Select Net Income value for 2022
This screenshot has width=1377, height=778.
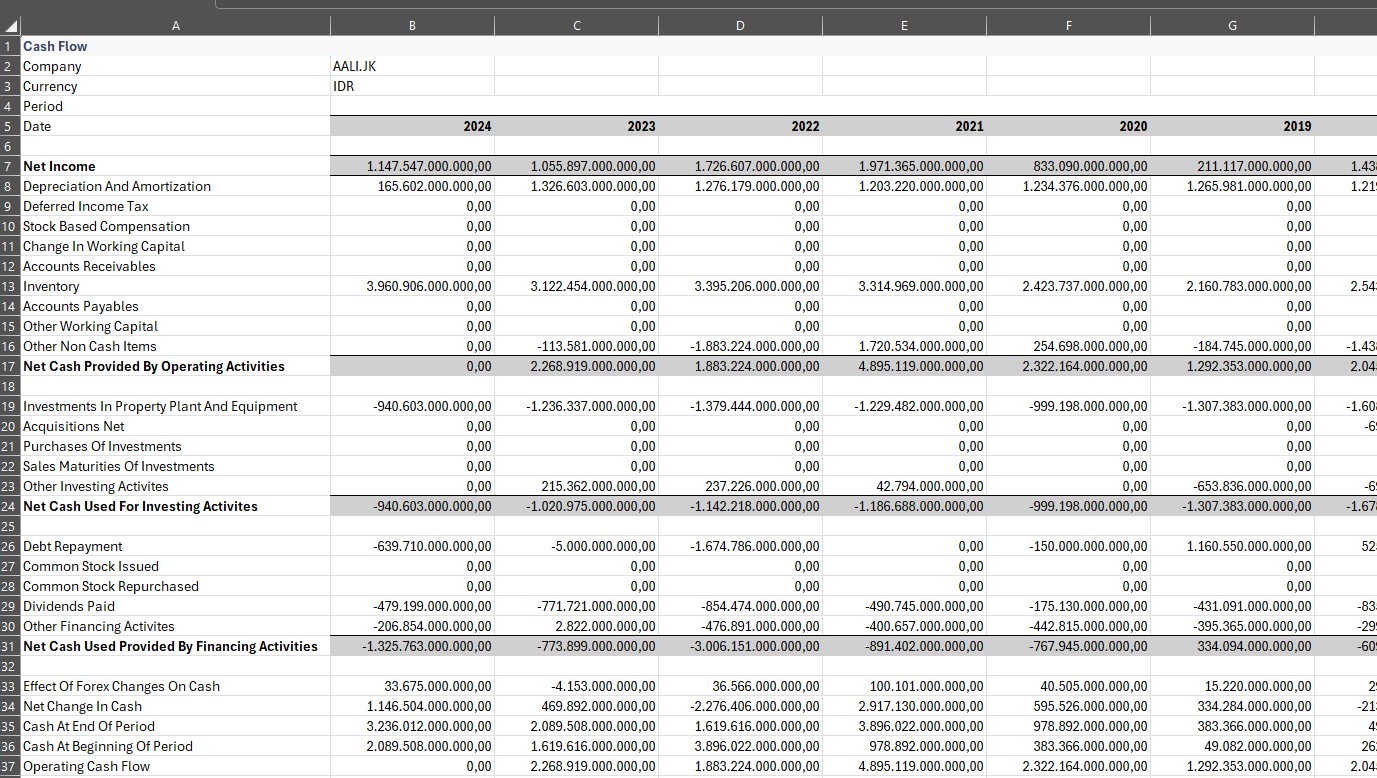tap(740, 166)
